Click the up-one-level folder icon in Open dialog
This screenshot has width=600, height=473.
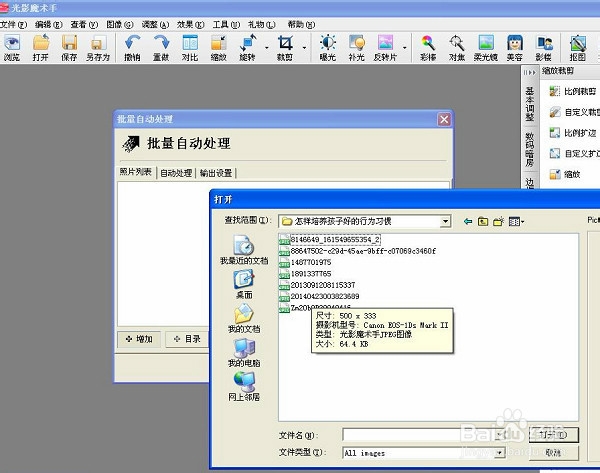[483, 221]
